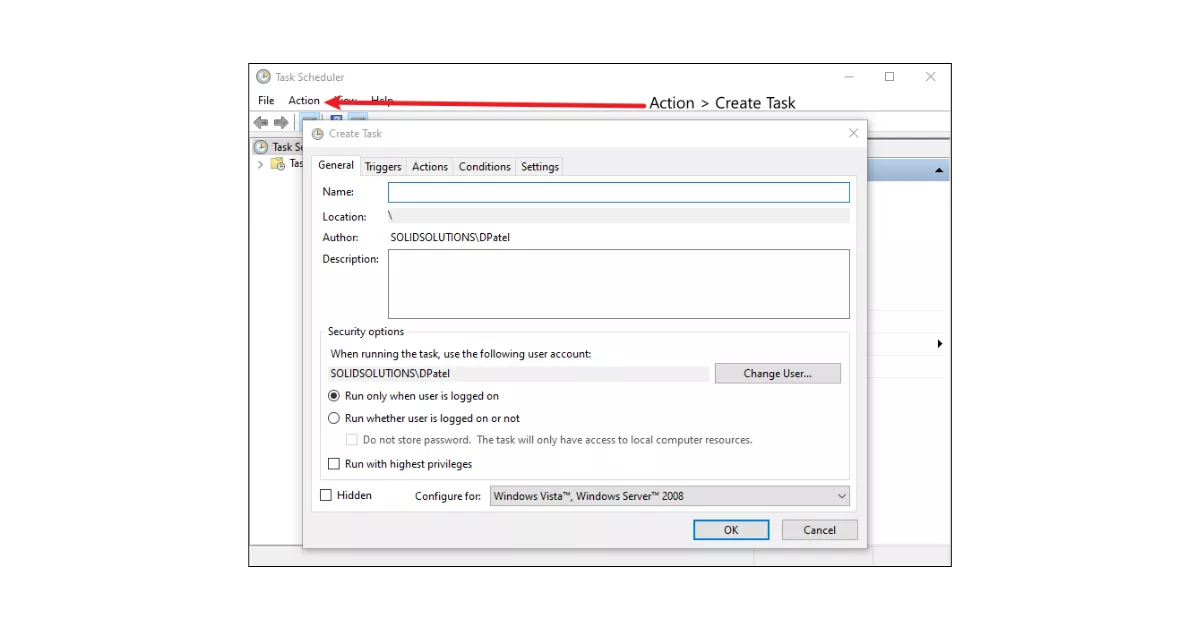Expand the Task Scheduler Library tree node
1200x630 pixels.
[260, 164]
